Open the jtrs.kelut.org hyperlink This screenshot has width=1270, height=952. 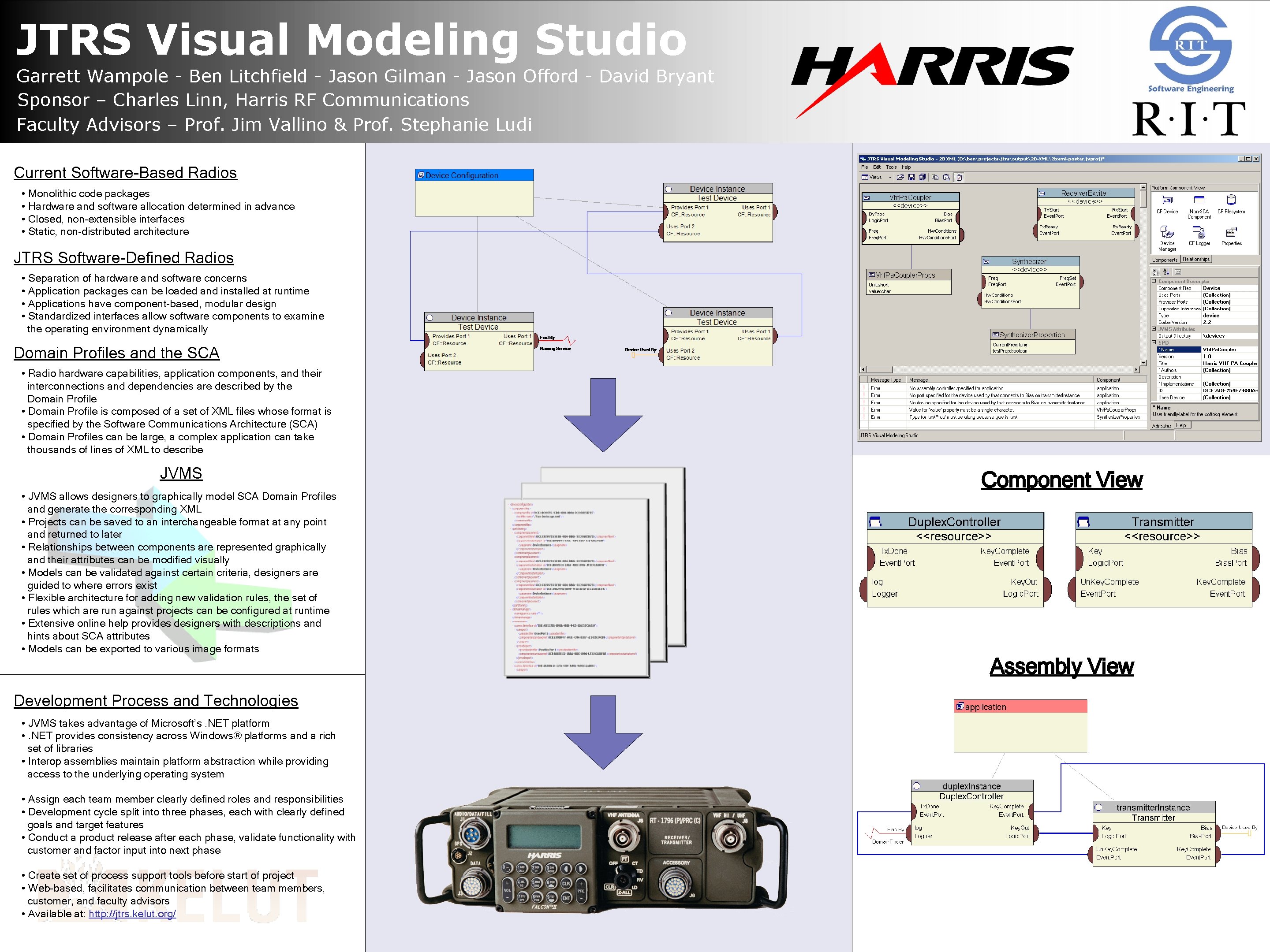[x=132, y=914]
